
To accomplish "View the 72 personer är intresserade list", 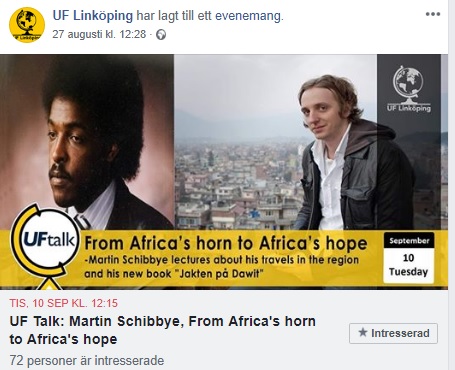I will [x=87, y=360].
